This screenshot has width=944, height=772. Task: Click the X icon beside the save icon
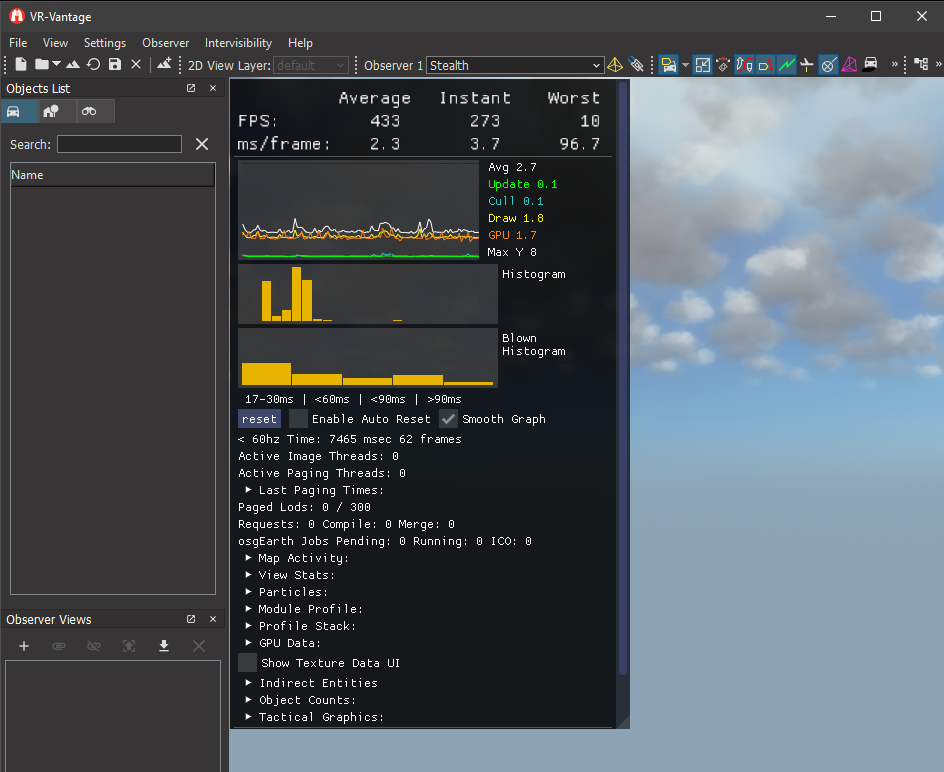pyautogui.click(x=136, y=64)
